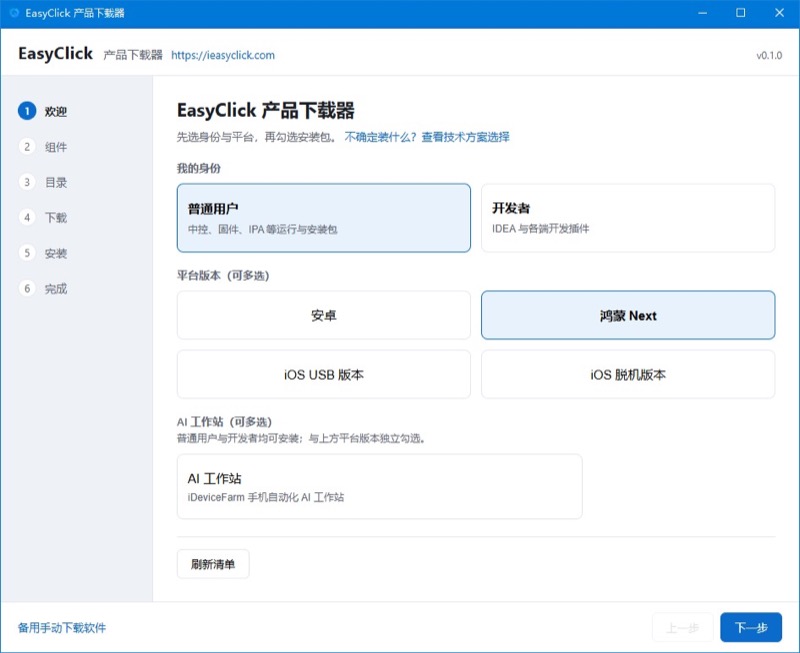Click the 刷新清单 button
Screen dimensions: 800x653
(x=213, y=564)
